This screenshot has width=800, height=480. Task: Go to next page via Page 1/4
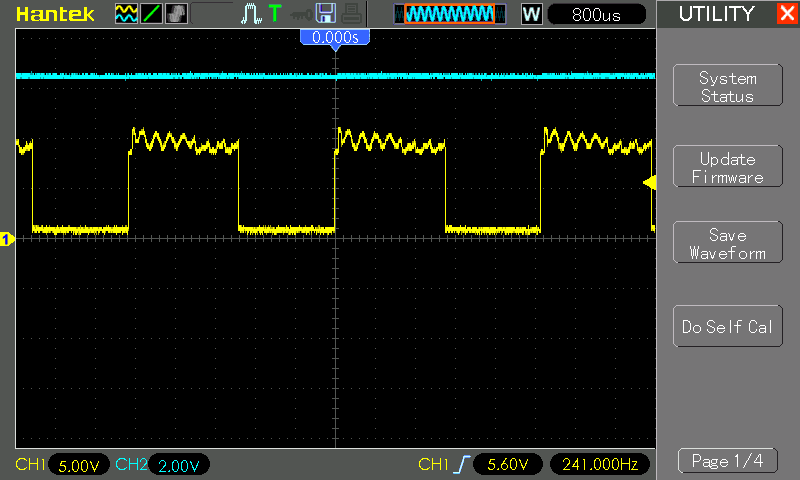(727, 461)
